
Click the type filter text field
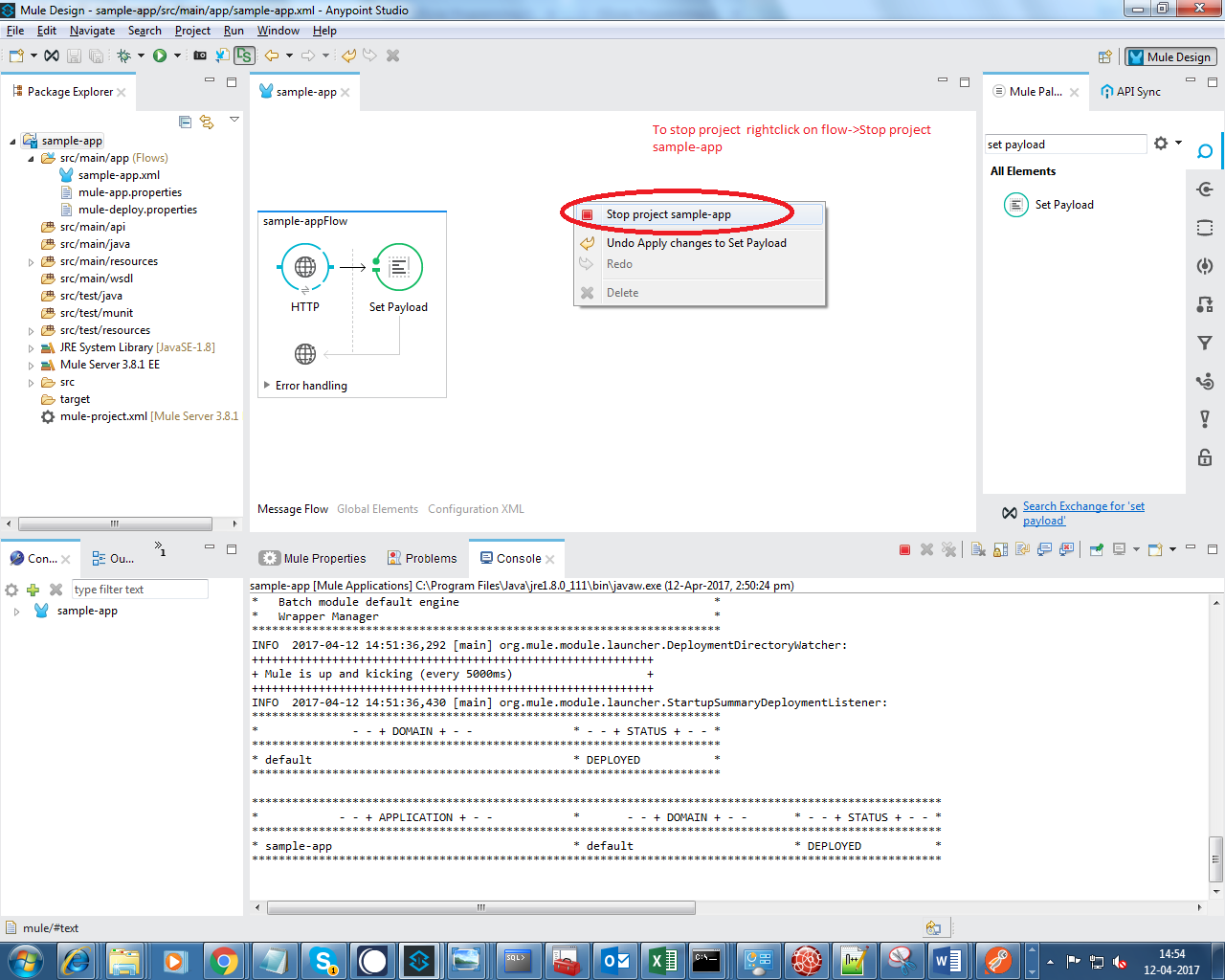140,589
